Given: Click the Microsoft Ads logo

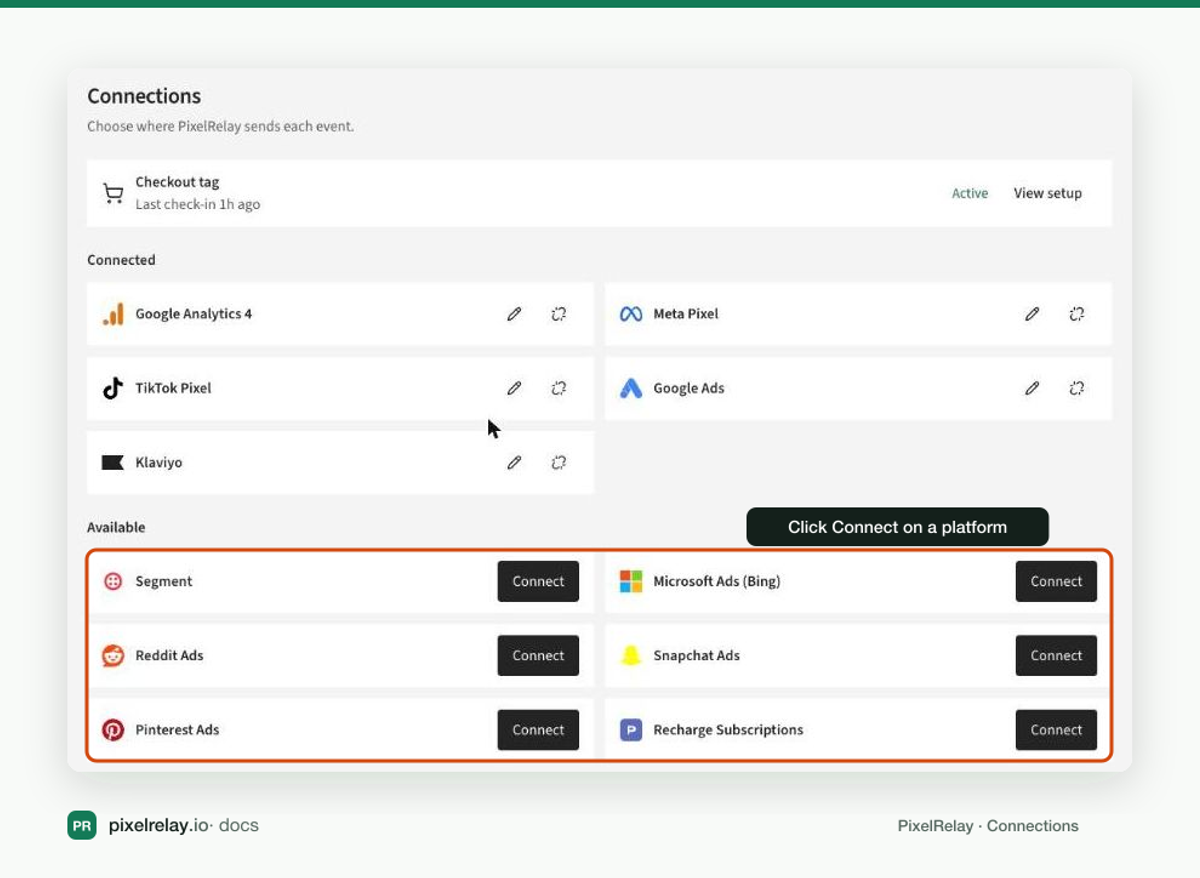Looking at the screenshot, I should [631, 581].
